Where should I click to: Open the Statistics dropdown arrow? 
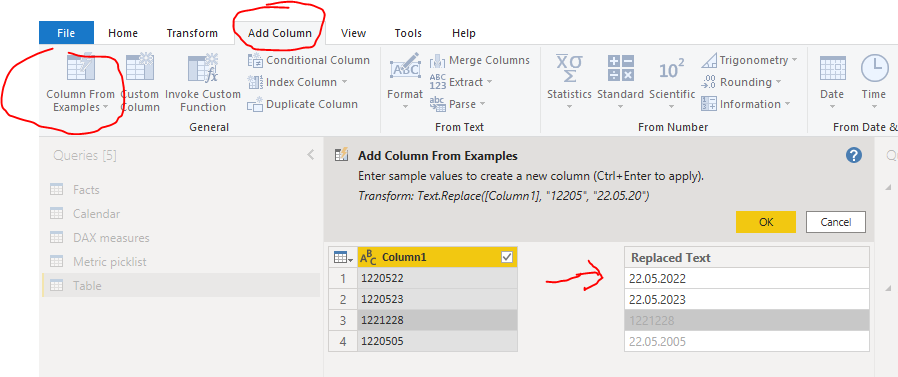tap(569, 107)
